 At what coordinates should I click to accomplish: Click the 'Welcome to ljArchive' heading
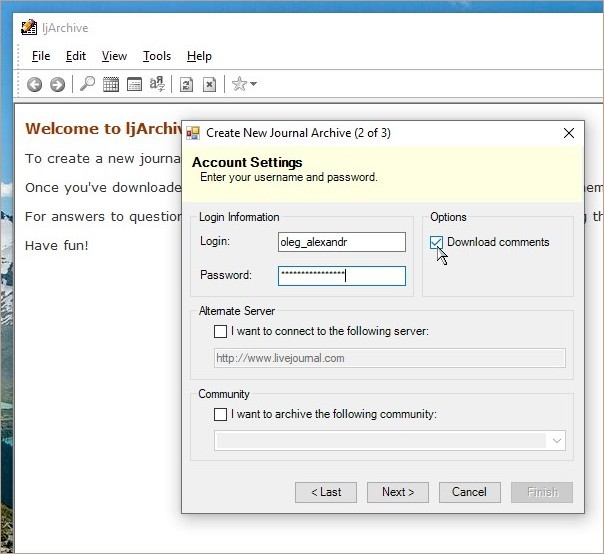pyautogui.click(x=103, y=129)
